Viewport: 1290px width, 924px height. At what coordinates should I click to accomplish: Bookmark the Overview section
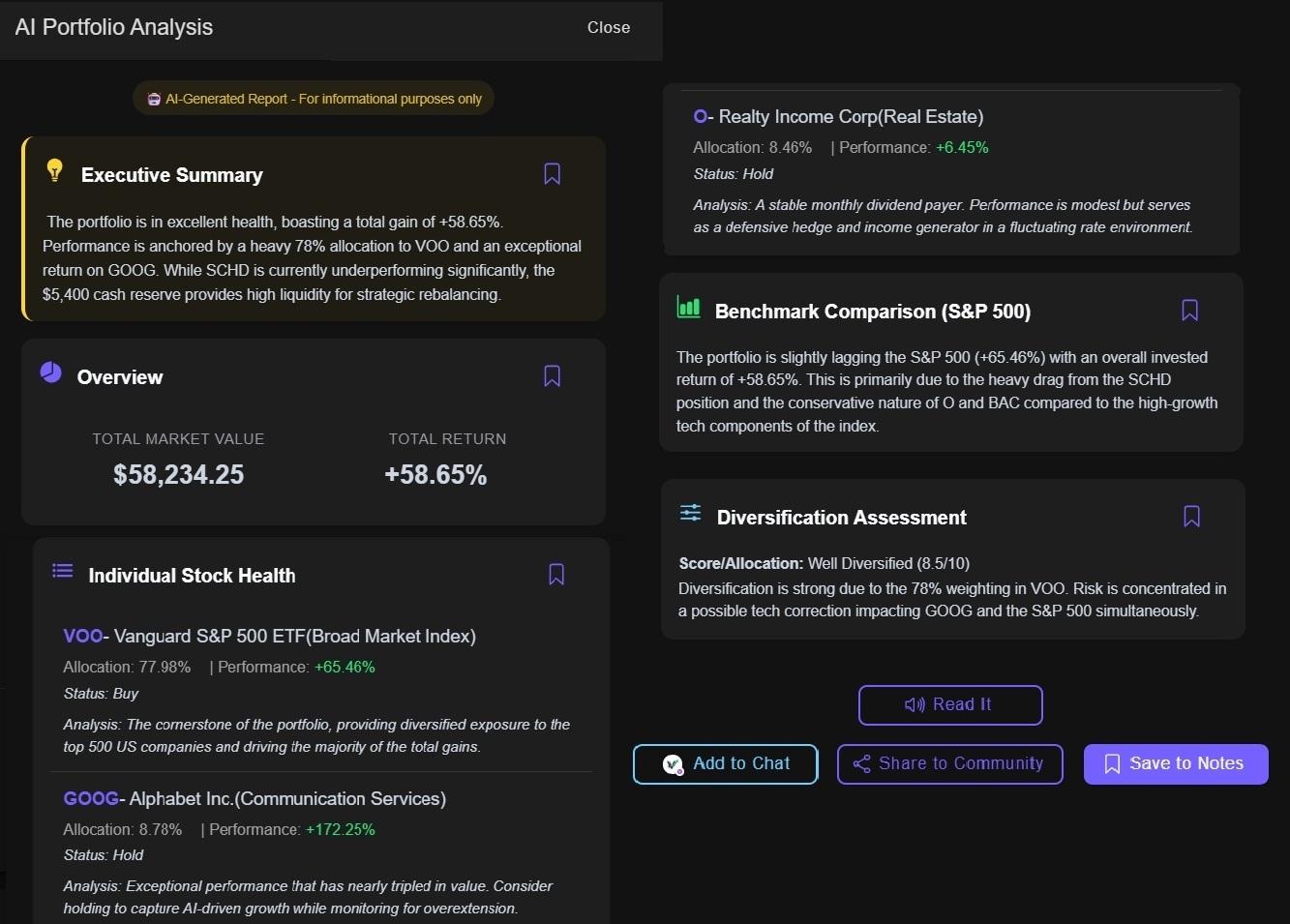[552, 376]
